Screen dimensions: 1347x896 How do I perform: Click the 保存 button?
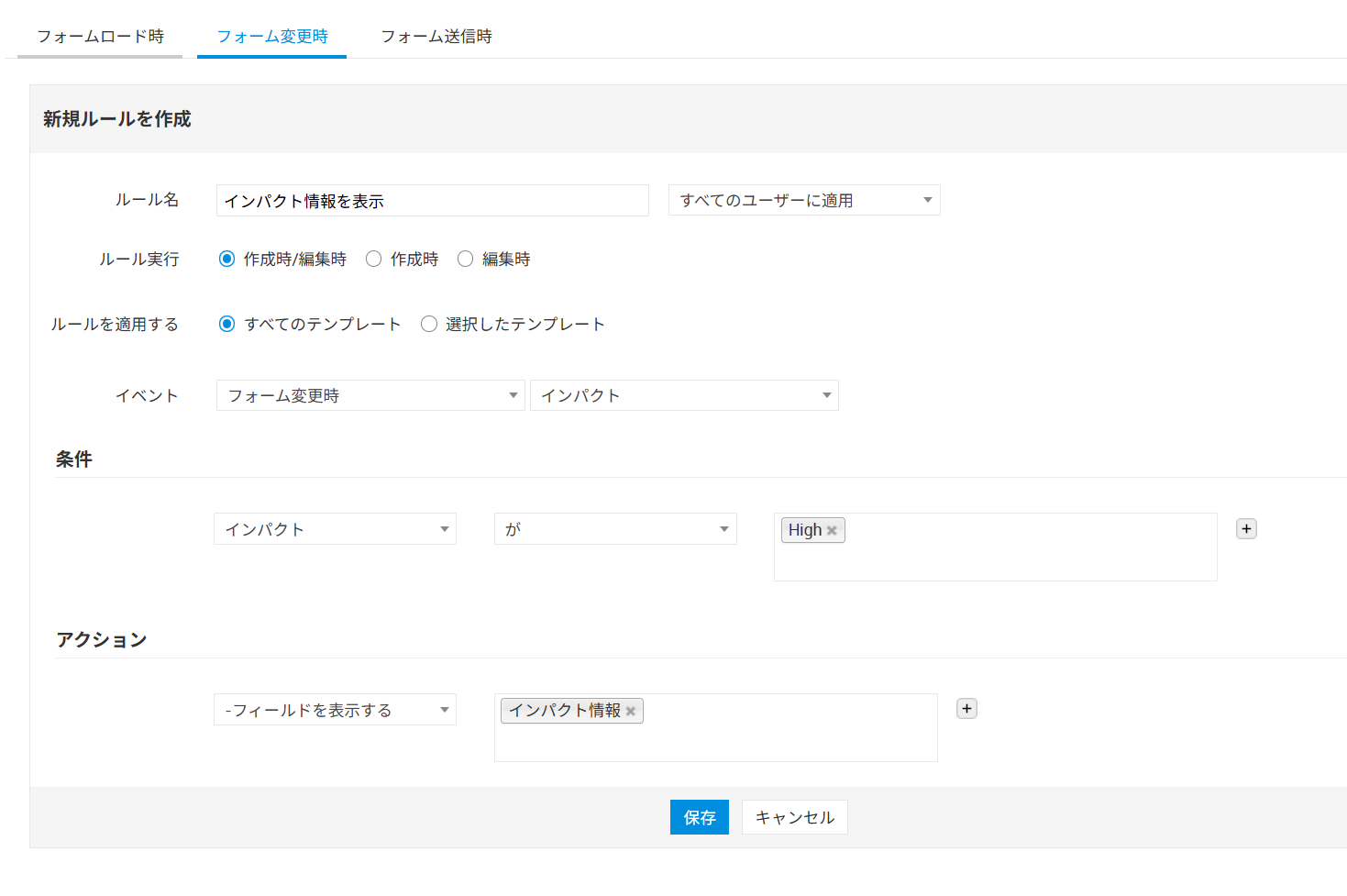coord(699,817)
